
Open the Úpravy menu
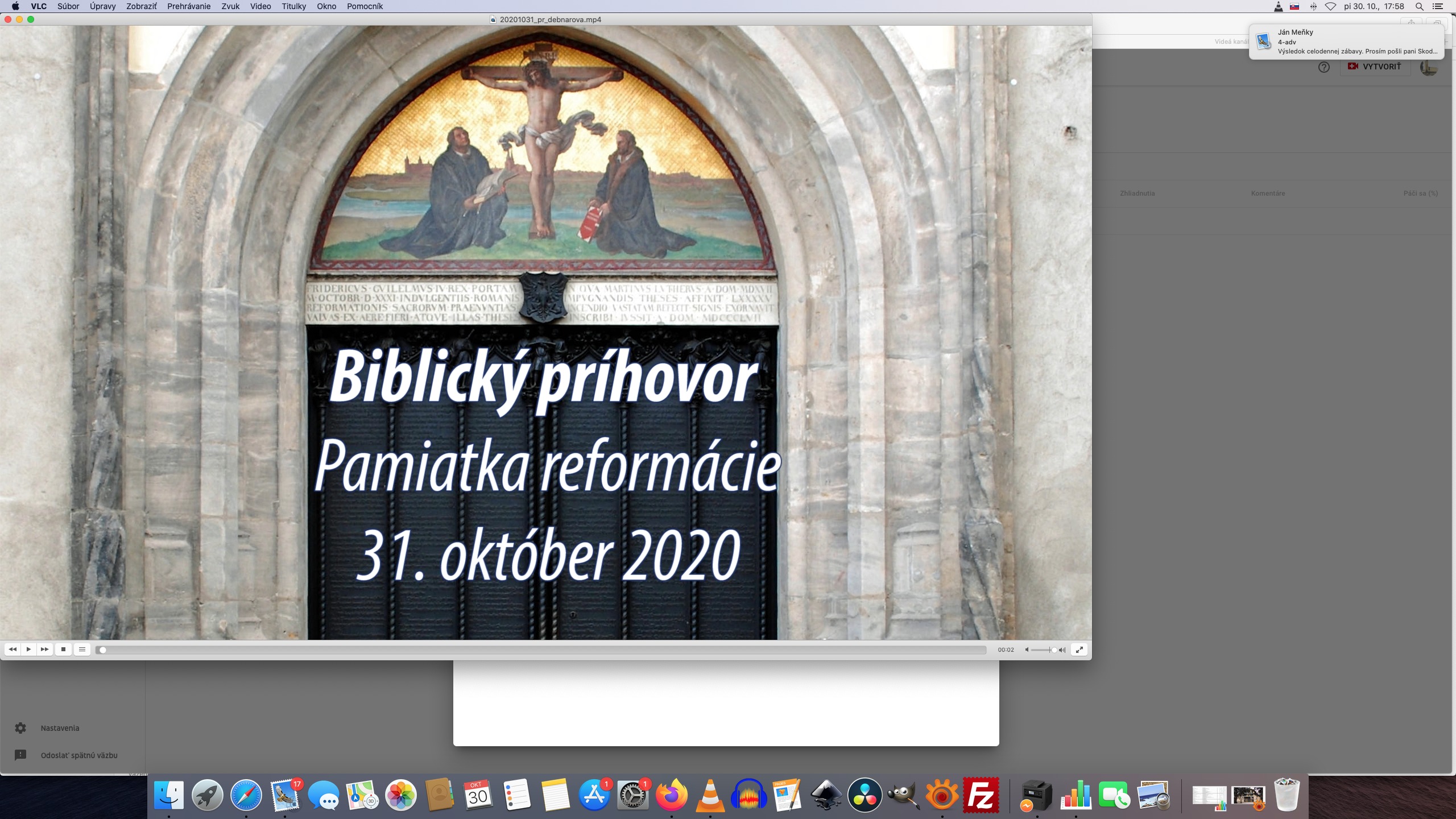click(102, 6)
